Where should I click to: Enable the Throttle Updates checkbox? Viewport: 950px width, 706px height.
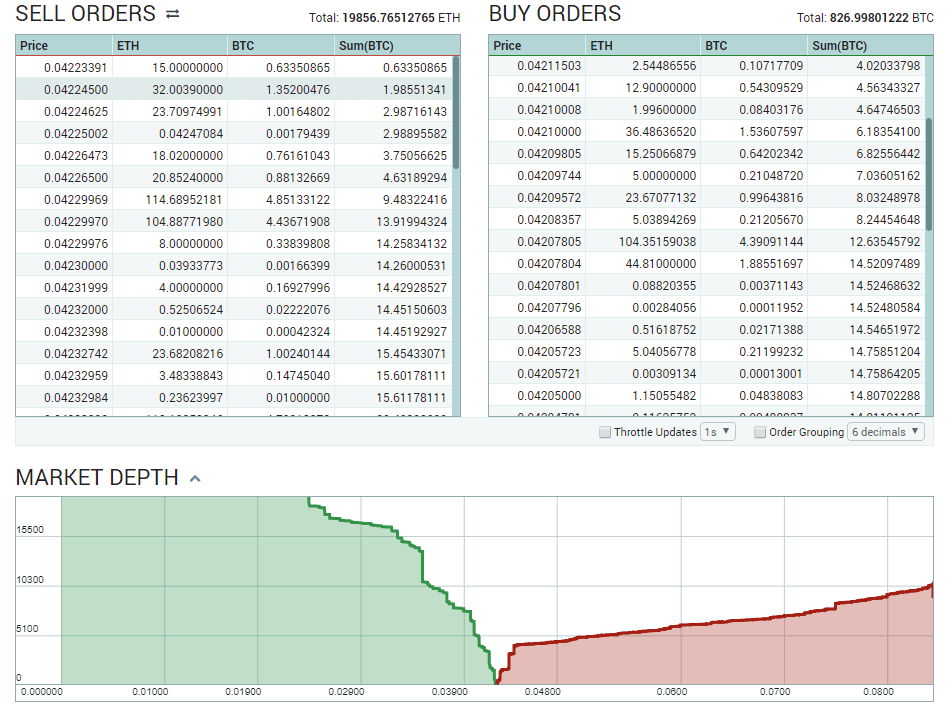(x=605, y=432)
